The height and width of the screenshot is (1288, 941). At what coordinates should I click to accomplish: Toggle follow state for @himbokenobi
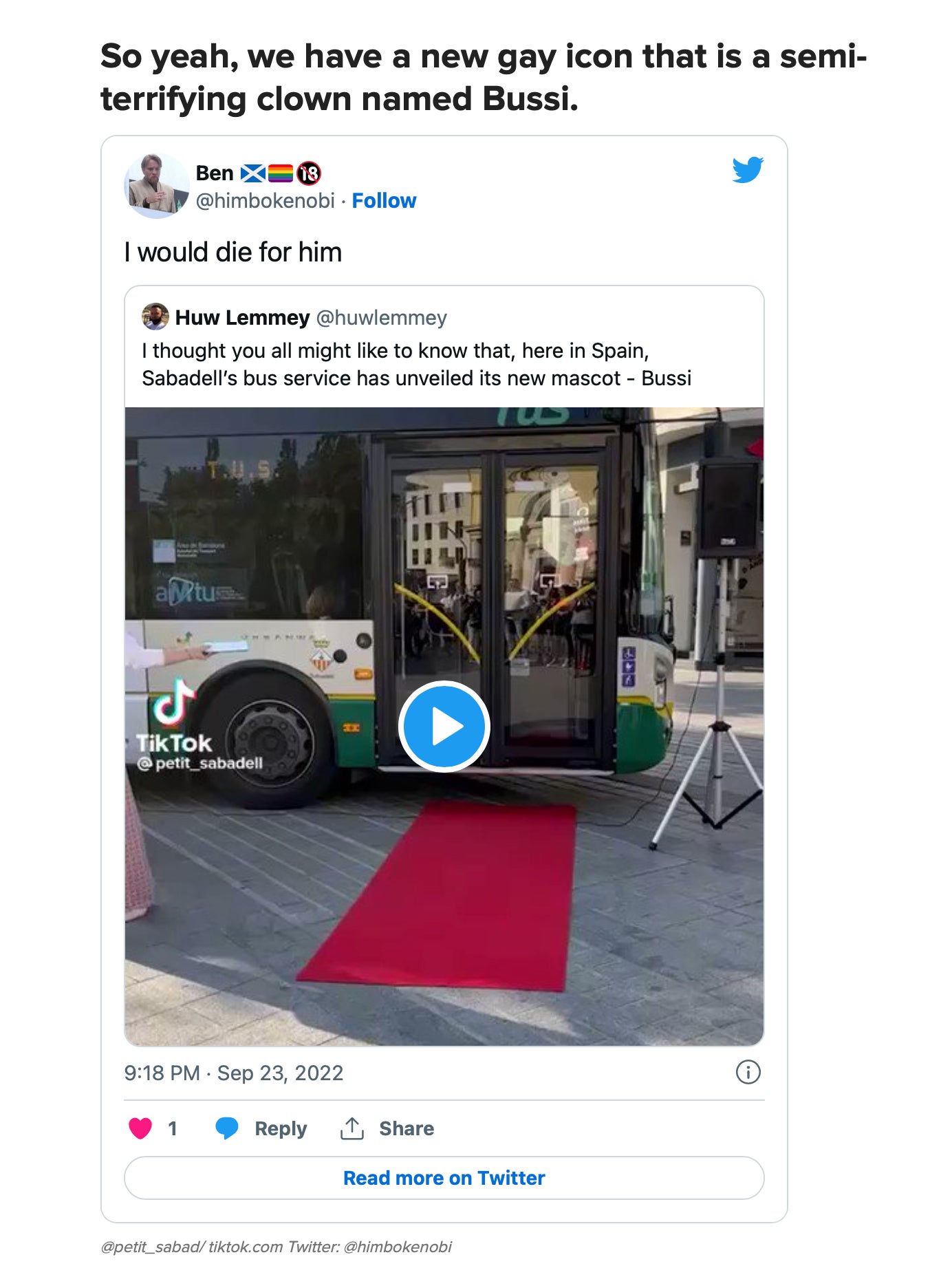pyautogui.click(x=384, y=201)
